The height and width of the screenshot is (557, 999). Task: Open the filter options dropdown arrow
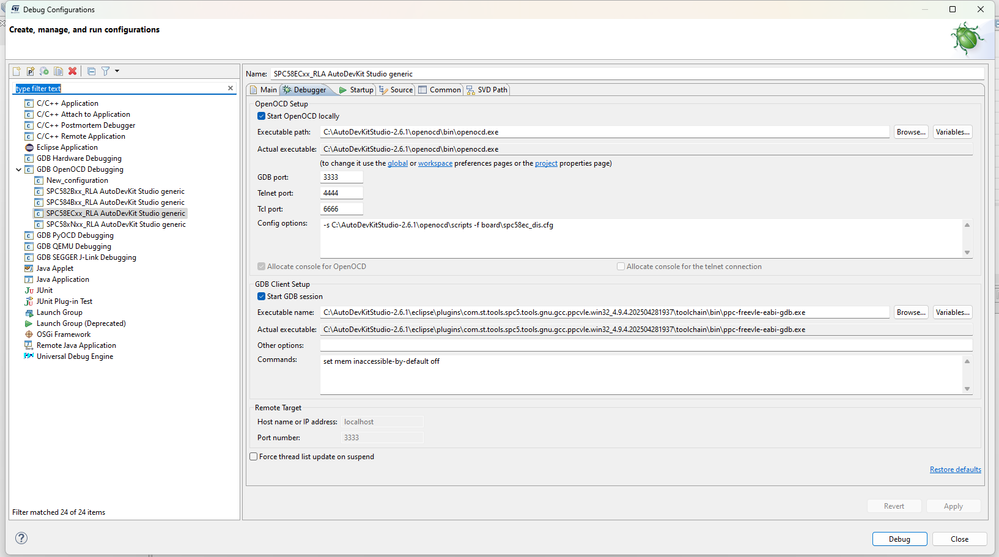pos(117,71)
